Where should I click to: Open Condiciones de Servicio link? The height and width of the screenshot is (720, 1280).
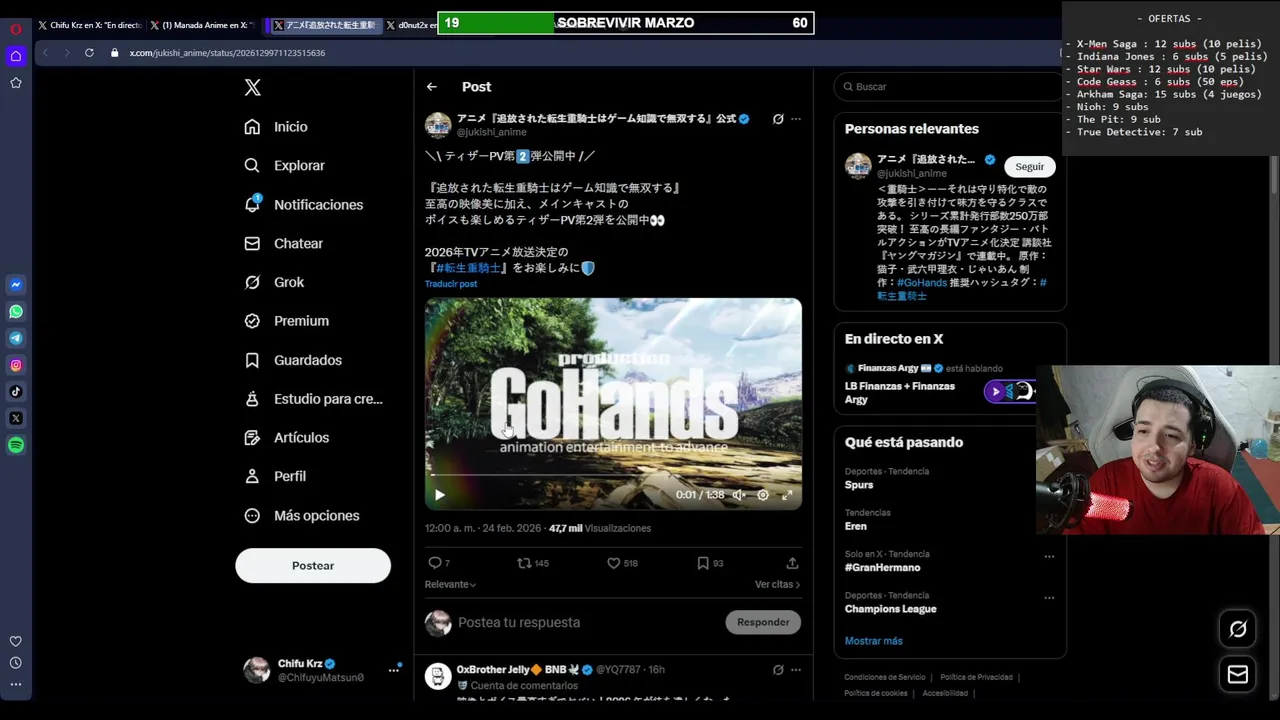[885, 678]
